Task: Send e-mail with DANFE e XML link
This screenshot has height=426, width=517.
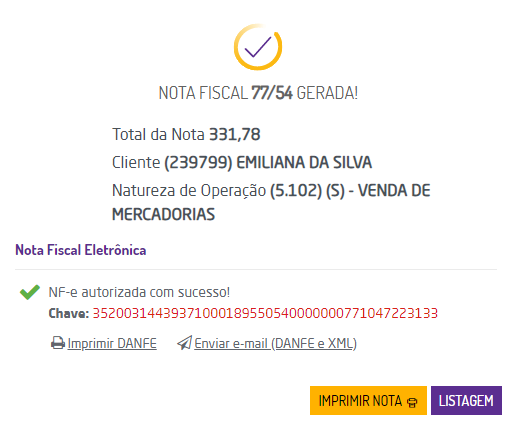Action: 275,343
